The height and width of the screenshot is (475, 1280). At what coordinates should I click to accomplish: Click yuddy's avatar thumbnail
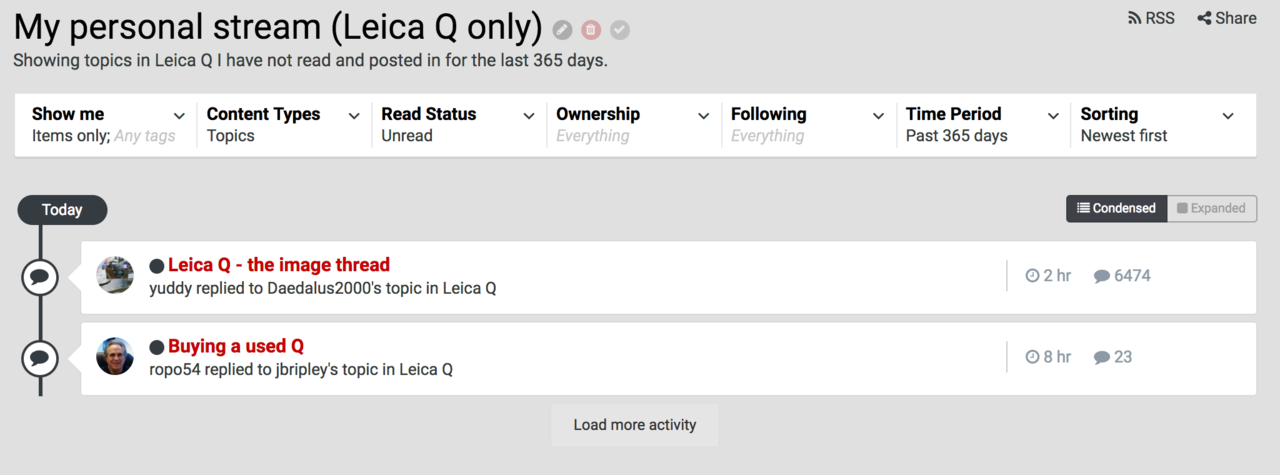tap(115, 275)
